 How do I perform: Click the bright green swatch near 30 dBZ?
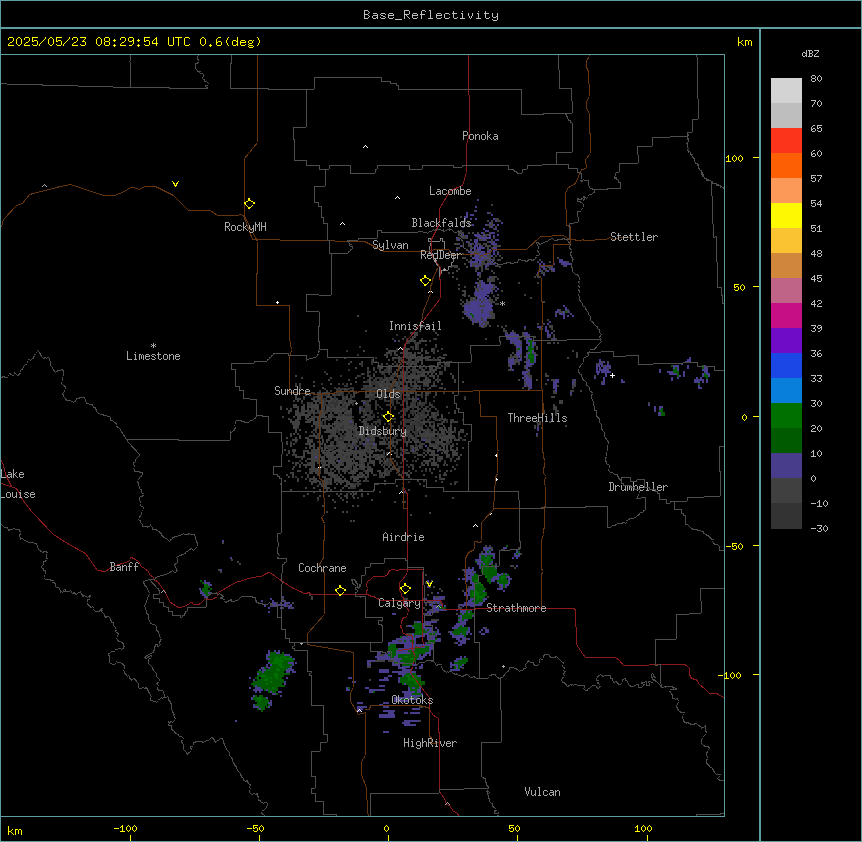[786, 416]
